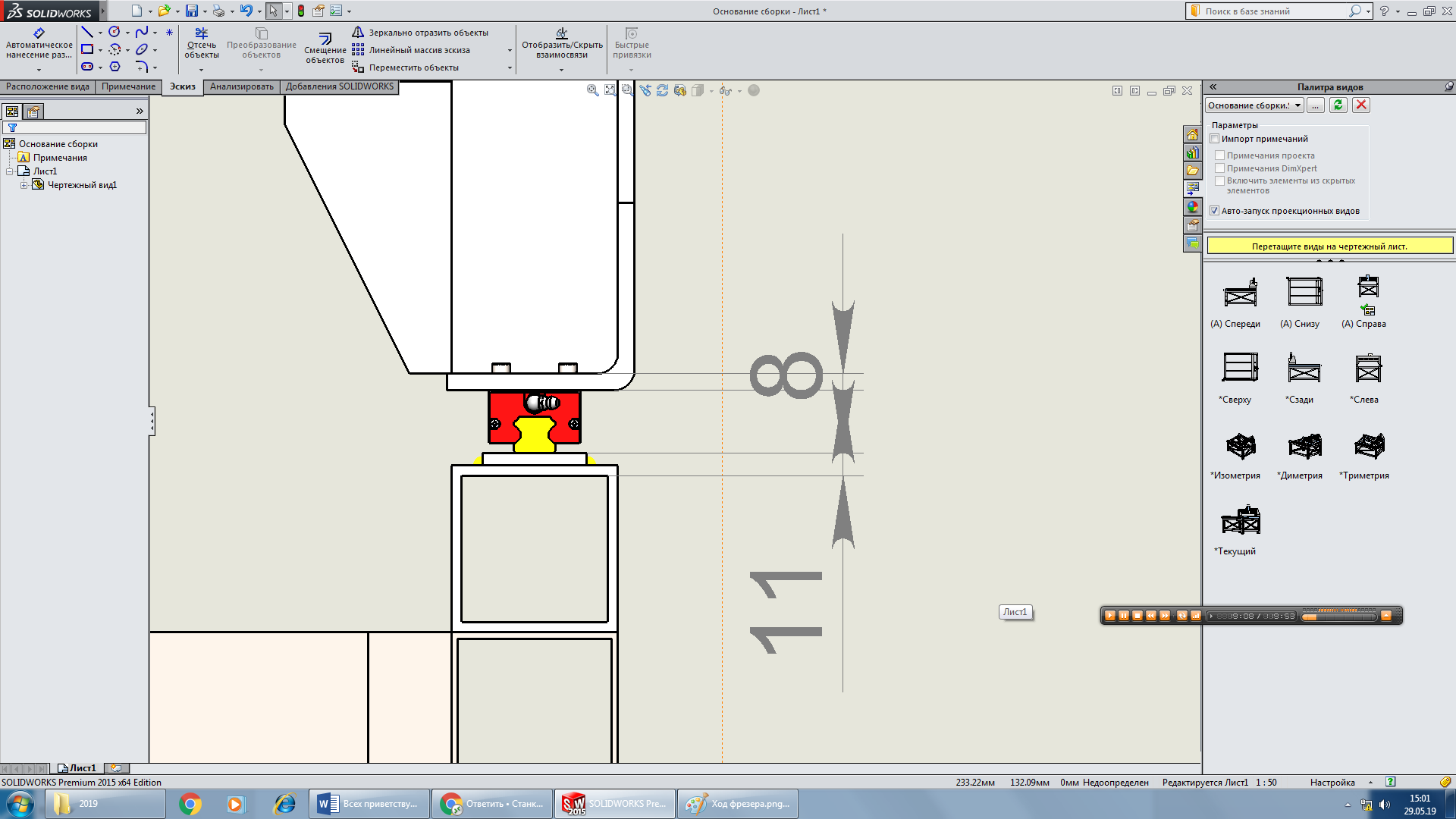Uncheck Авто-запуск проекционных видов checkbox
Image resolution: width=1456 pixels, height=819 pixels.
(1215, 211)
